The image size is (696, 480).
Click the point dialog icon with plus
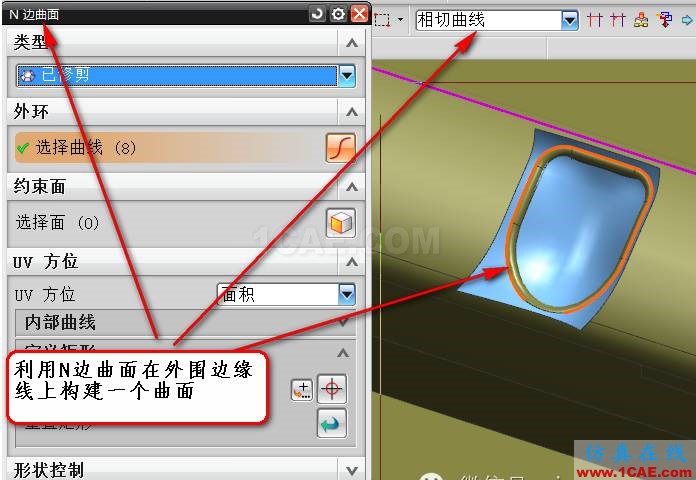pyautogui.click(x=302, y=390)
